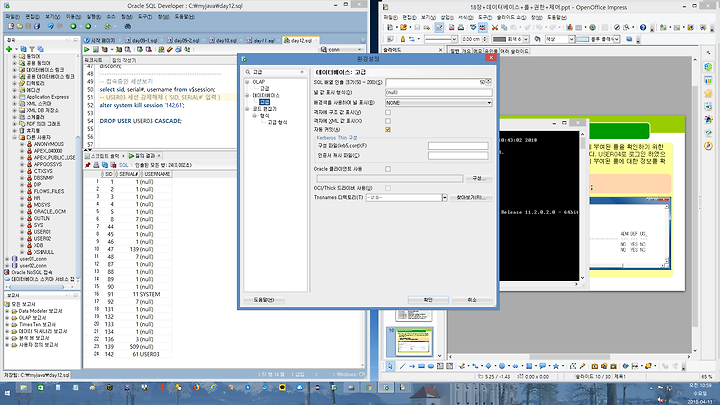Image resolution: width=720 pixels, height=405 pixels.
Task: Click the Run Script icon in worksheet toolbar
Action: [96, 49]
